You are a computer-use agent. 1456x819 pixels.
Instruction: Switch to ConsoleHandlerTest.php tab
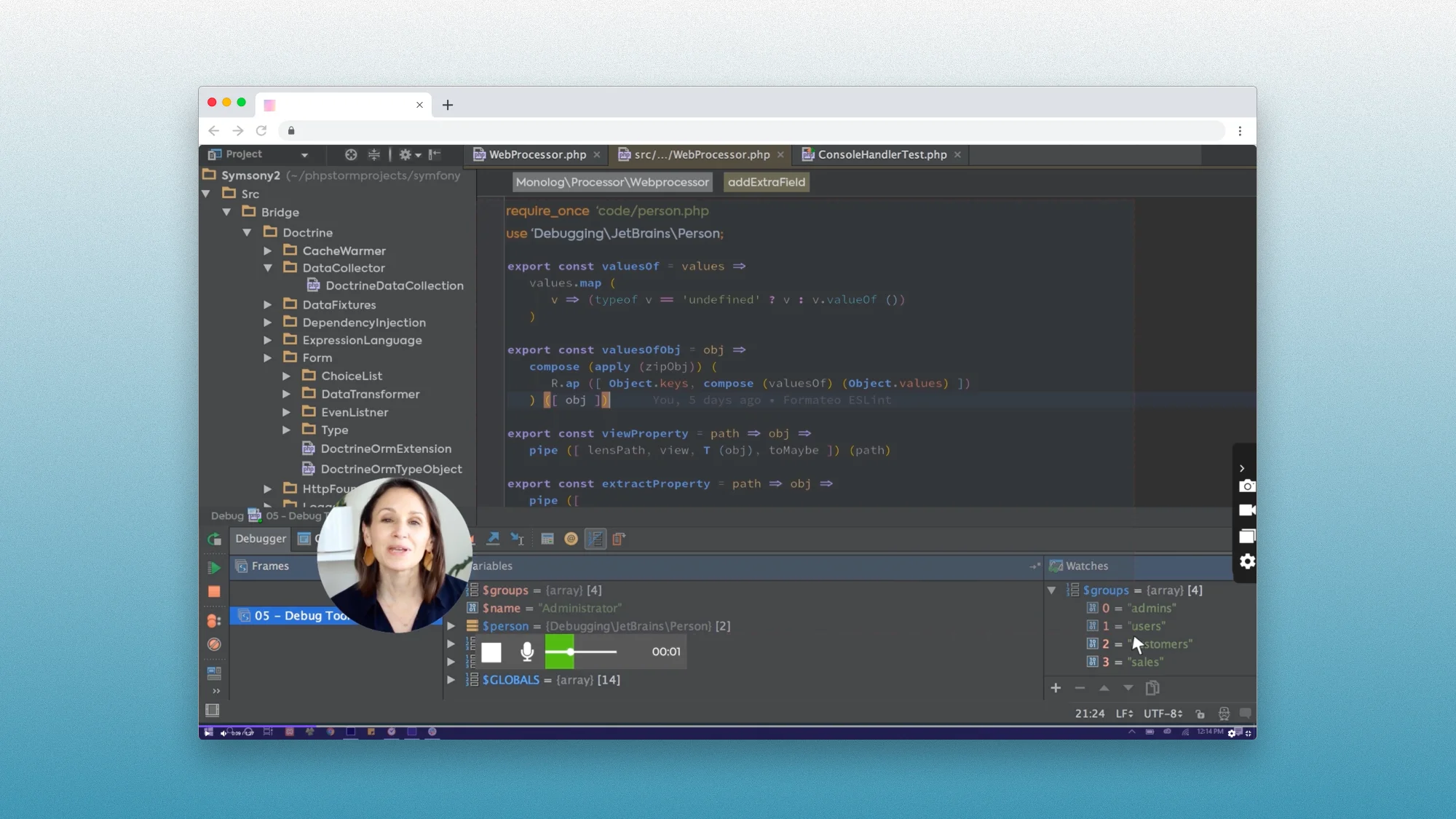coord(882,154)
